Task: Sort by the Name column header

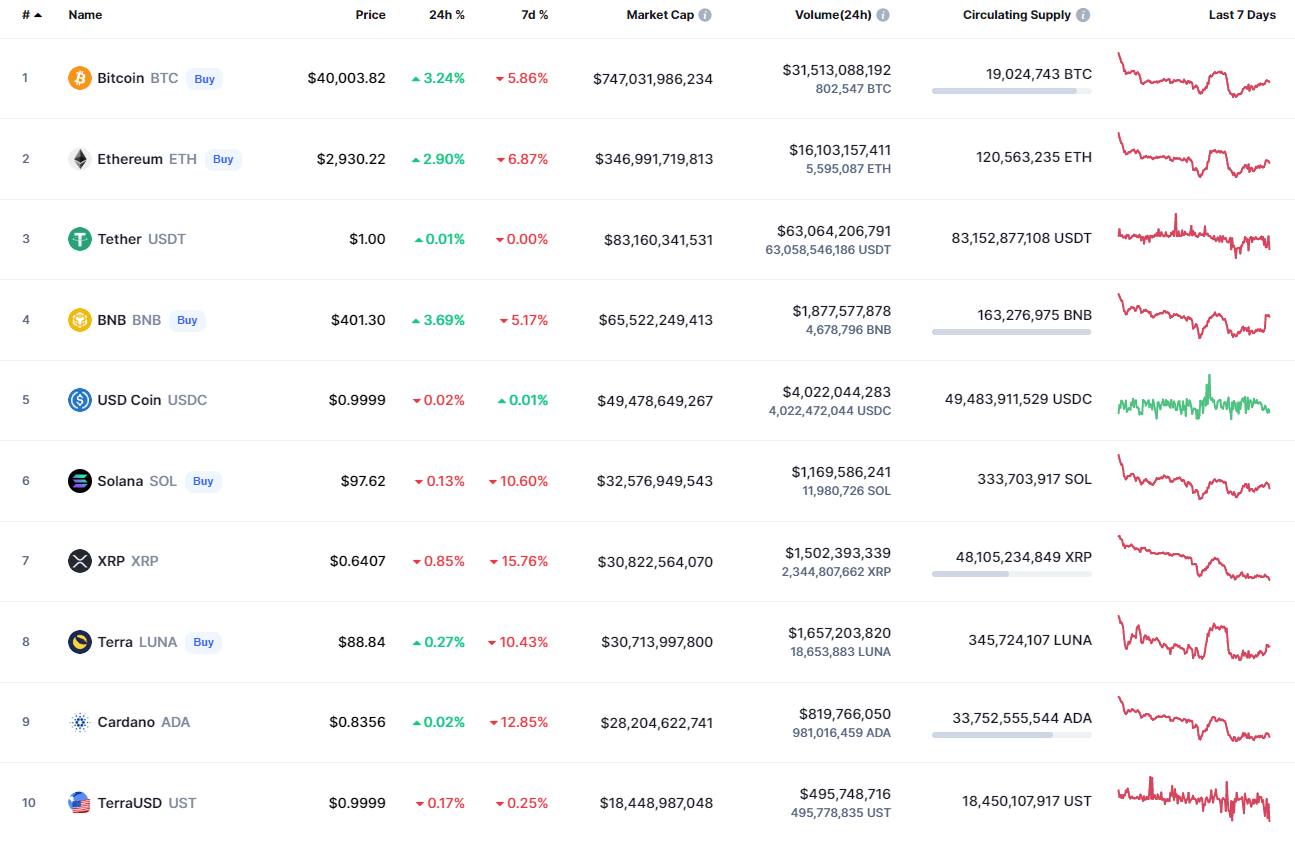Action: (85, 15)
